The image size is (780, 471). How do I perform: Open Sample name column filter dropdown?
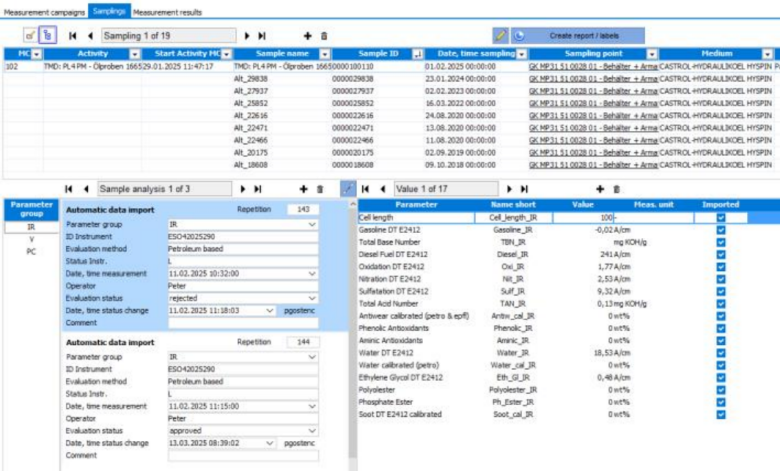click(x=324, y=54)
